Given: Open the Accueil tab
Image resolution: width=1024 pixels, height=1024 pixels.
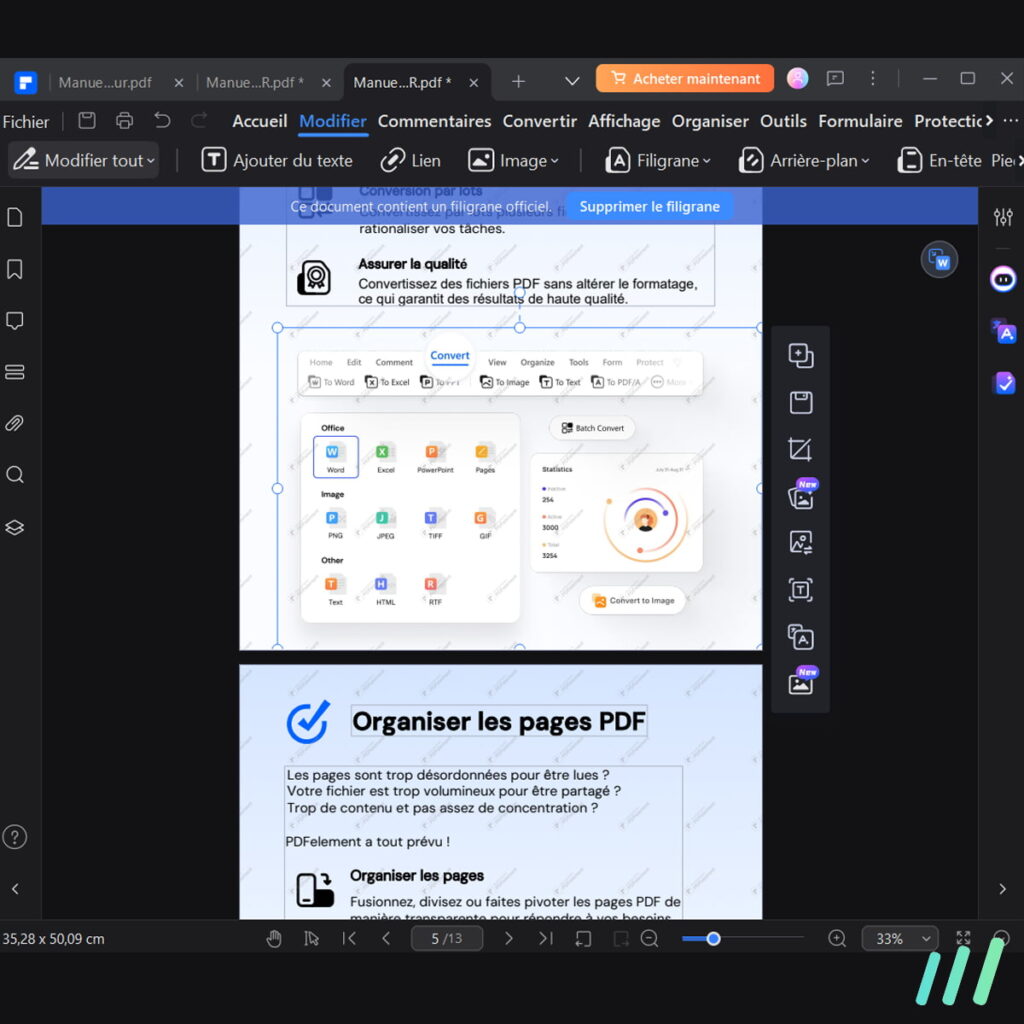Looking at the screenshot, I should pyautogui.click(x=260, y=121).
